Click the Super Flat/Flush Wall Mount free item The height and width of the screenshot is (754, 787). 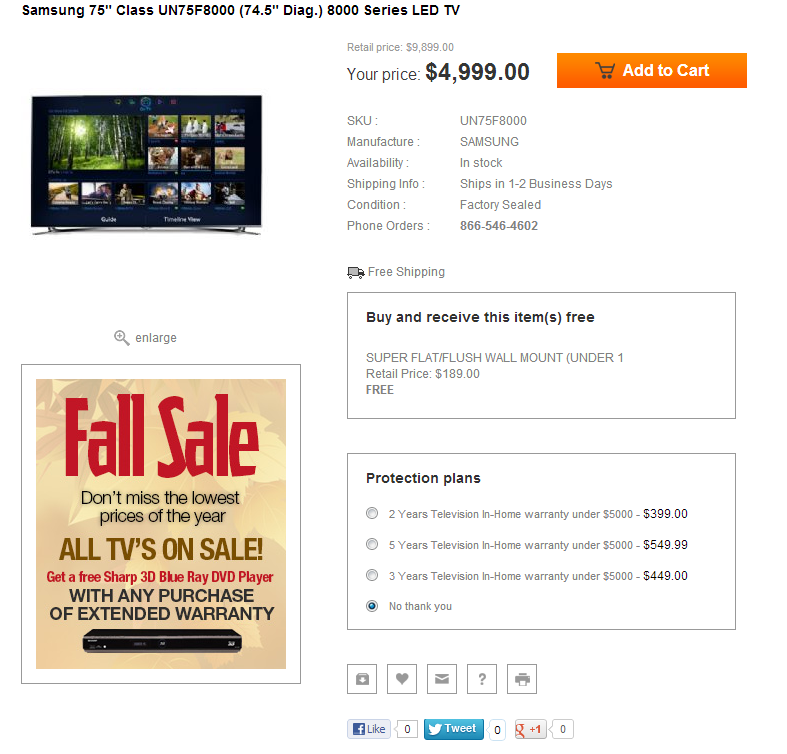pos(494,358)
